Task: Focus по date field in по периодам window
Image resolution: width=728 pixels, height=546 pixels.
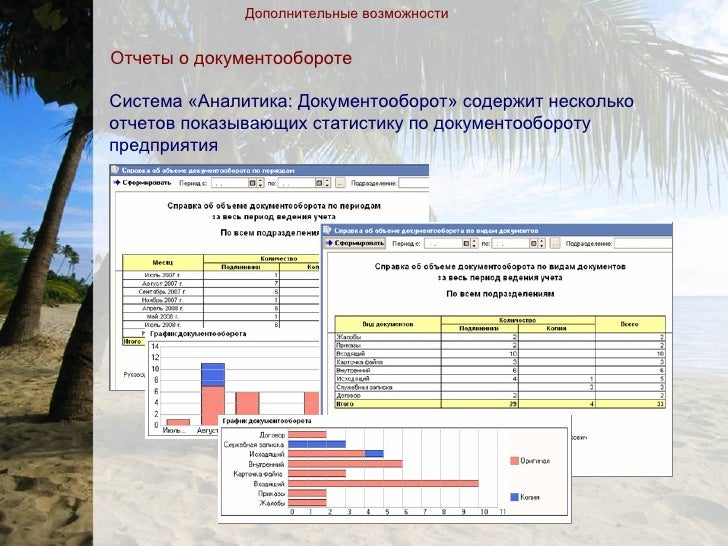Action: (x=297, y=183)
